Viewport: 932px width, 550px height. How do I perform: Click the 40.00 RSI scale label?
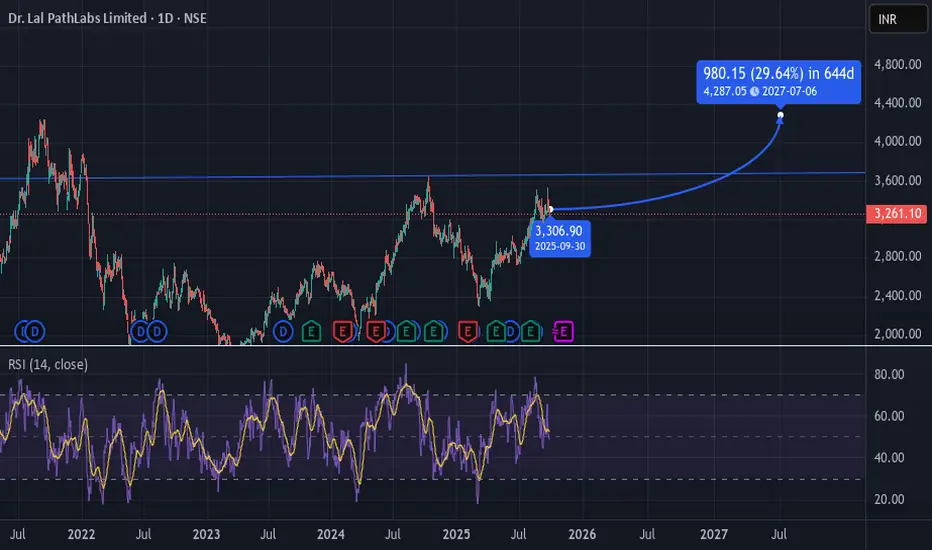click(x=889, y=457)
